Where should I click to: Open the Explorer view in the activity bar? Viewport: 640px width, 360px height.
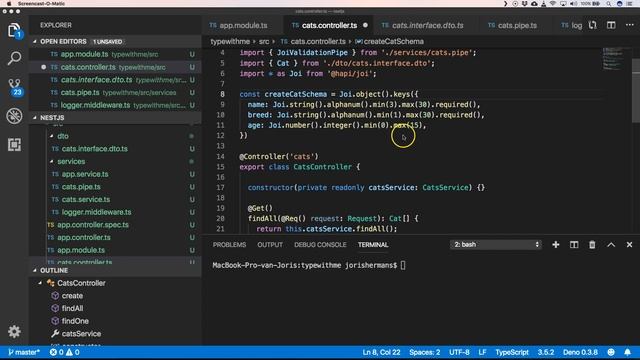tap(14, 31)
